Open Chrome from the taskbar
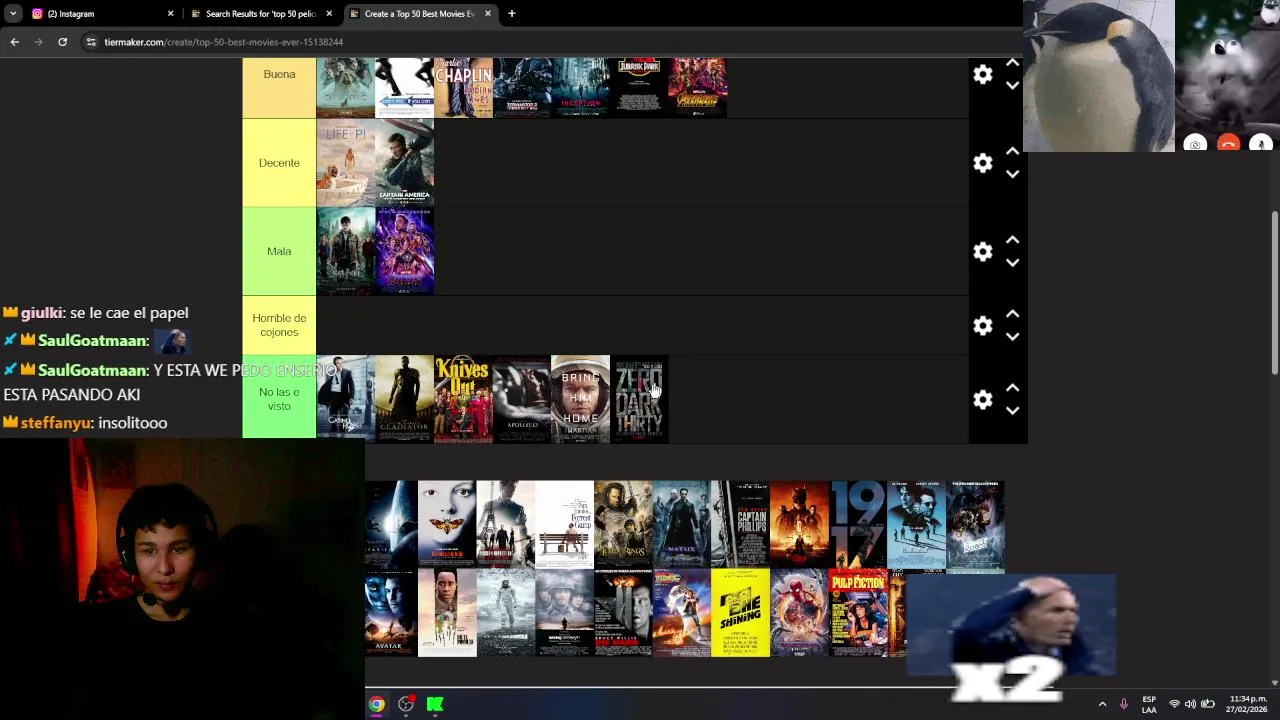 376,704
